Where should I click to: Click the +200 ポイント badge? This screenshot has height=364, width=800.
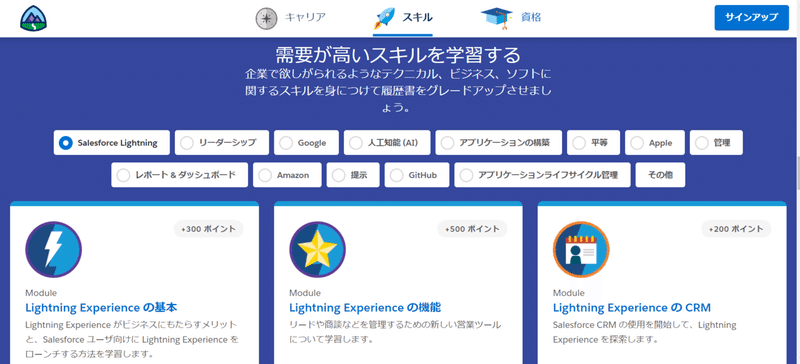pyautogui.click(x=736, y=229)
